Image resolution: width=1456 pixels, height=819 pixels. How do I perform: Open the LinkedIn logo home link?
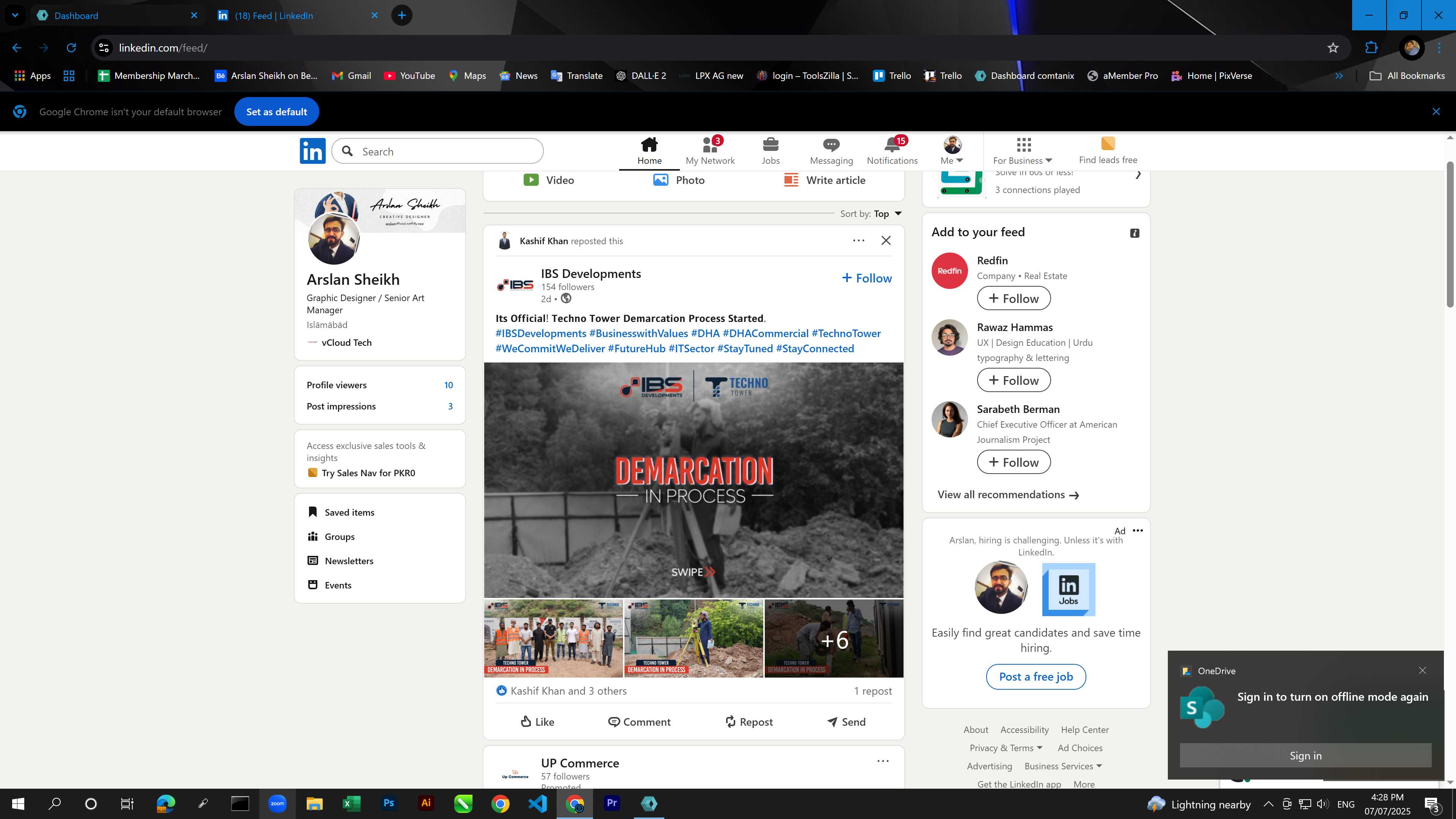(x=312, y=151)
